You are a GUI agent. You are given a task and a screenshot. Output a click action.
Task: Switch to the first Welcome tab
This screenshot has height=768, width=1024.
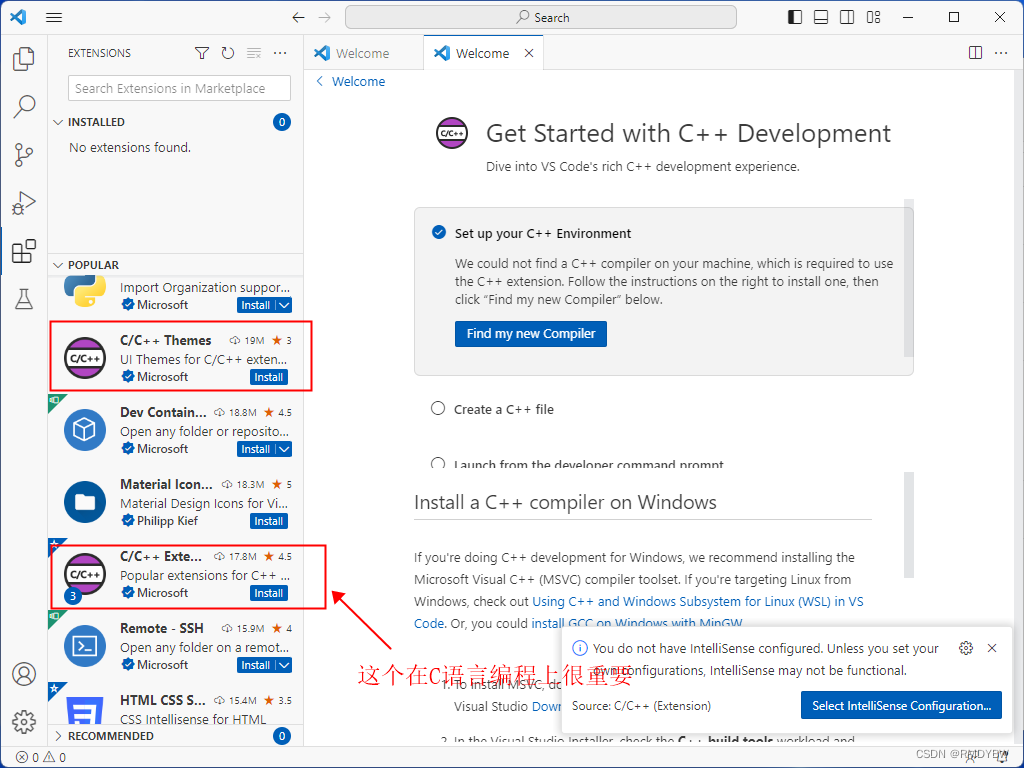tap(363, 54)
